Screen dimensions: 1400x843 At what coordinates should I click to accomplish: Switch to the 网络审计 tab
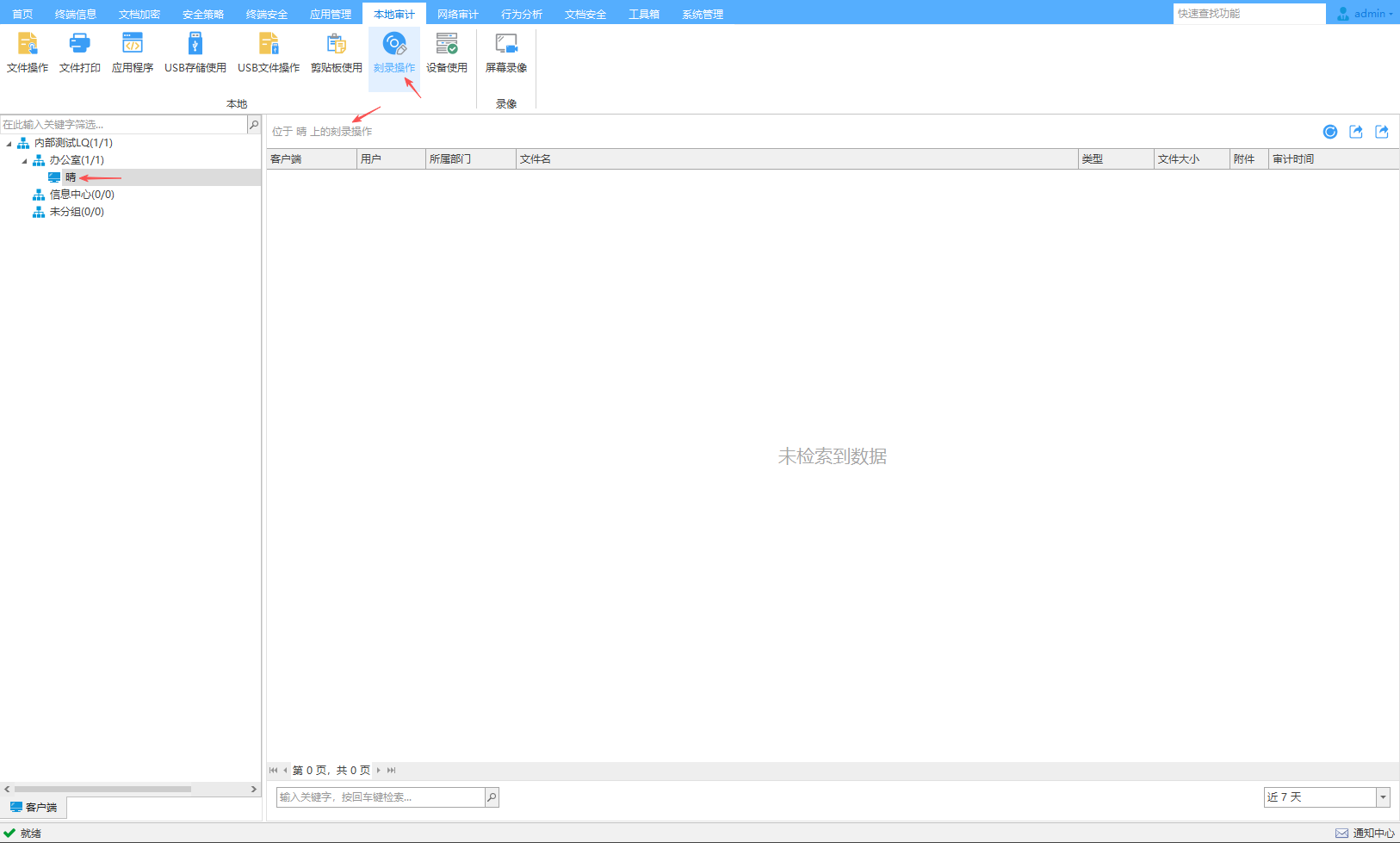click(x=457, y=14)
